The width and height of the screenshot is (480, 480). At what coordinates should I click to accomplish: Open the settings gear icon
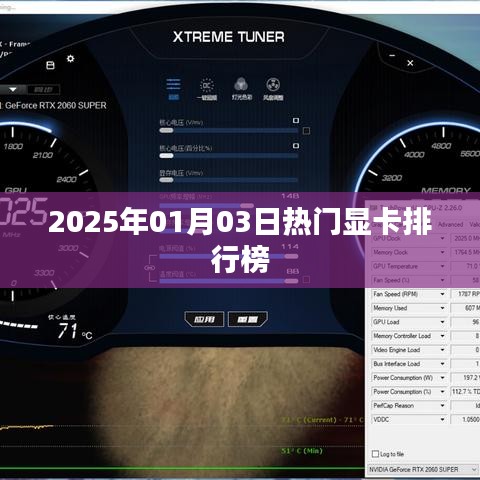[x=70, y=59]
